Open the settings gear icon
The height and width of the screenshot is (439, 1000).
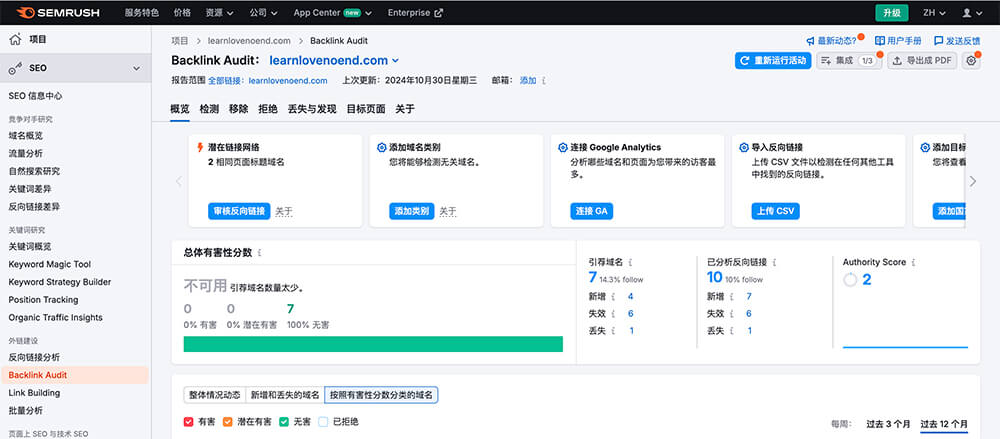tap(971, 61)
